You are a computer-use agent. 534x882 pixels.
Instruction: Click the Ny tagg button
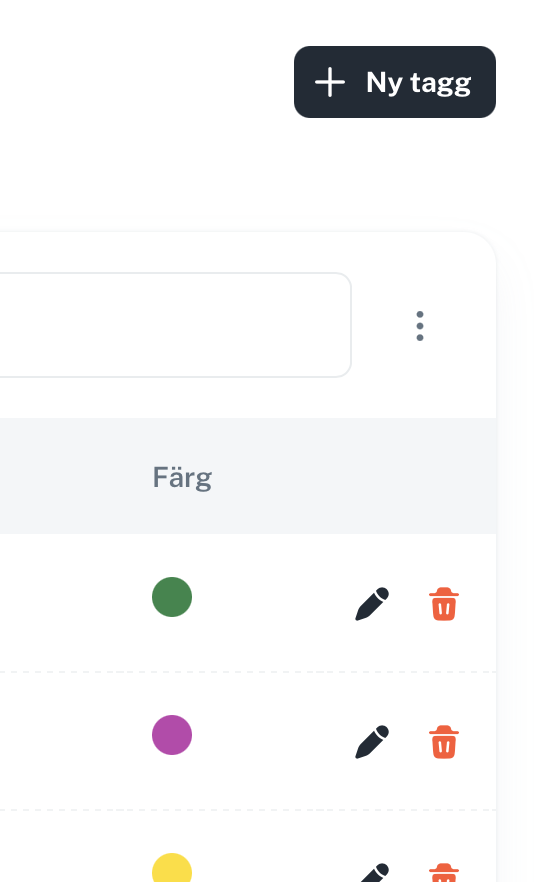tap(394, 82)
